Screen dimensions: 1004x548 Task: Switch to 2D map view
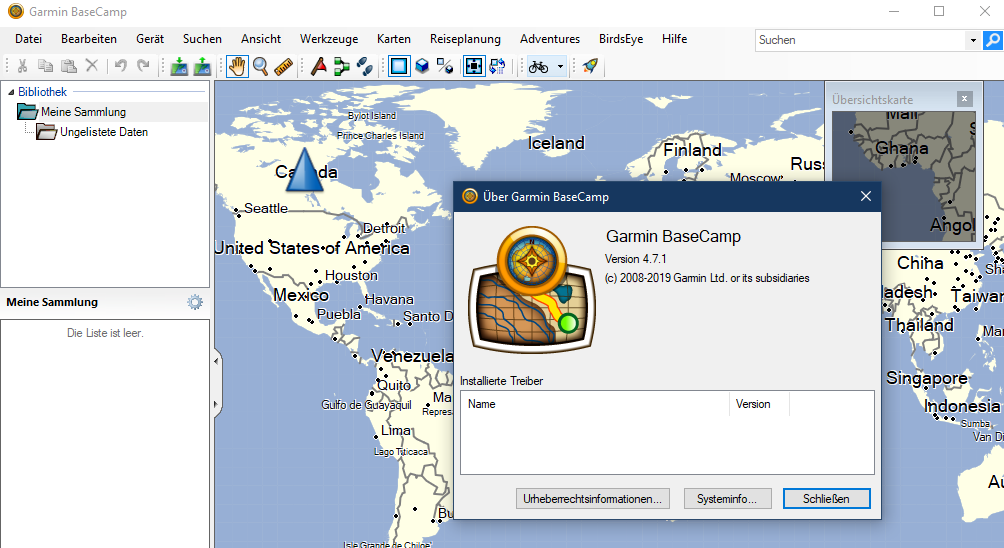pyautogui.click(x=399, y=66)
